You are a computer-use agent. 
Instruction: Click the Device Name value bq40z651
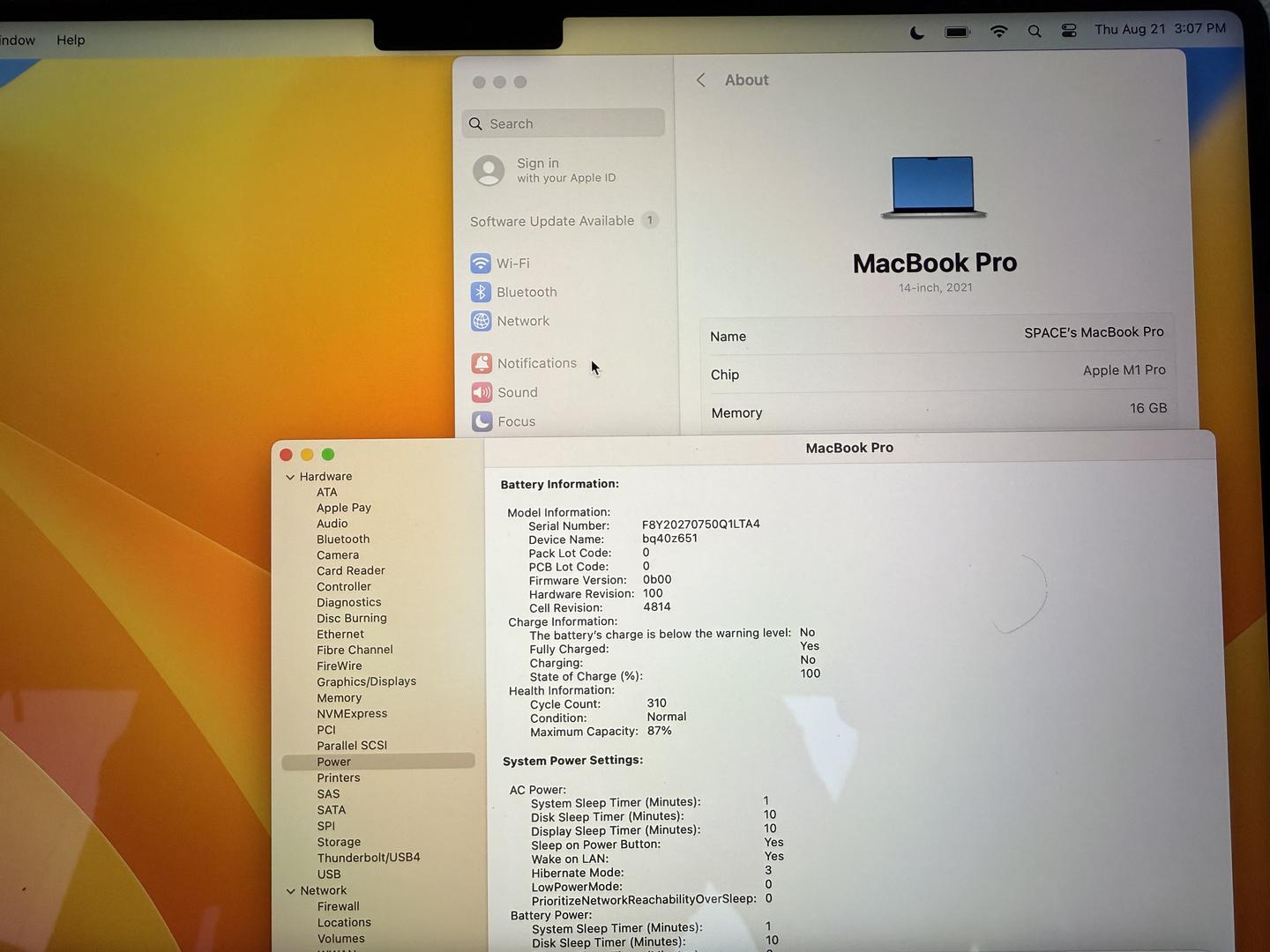point(669,538)
